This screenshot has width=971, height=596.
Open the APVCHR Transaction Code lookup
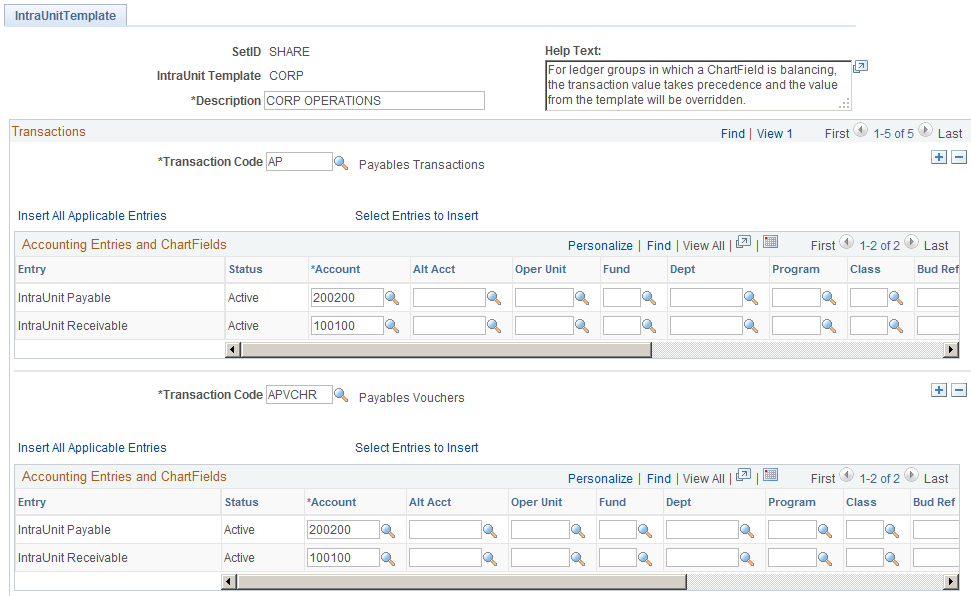[341, 394]
